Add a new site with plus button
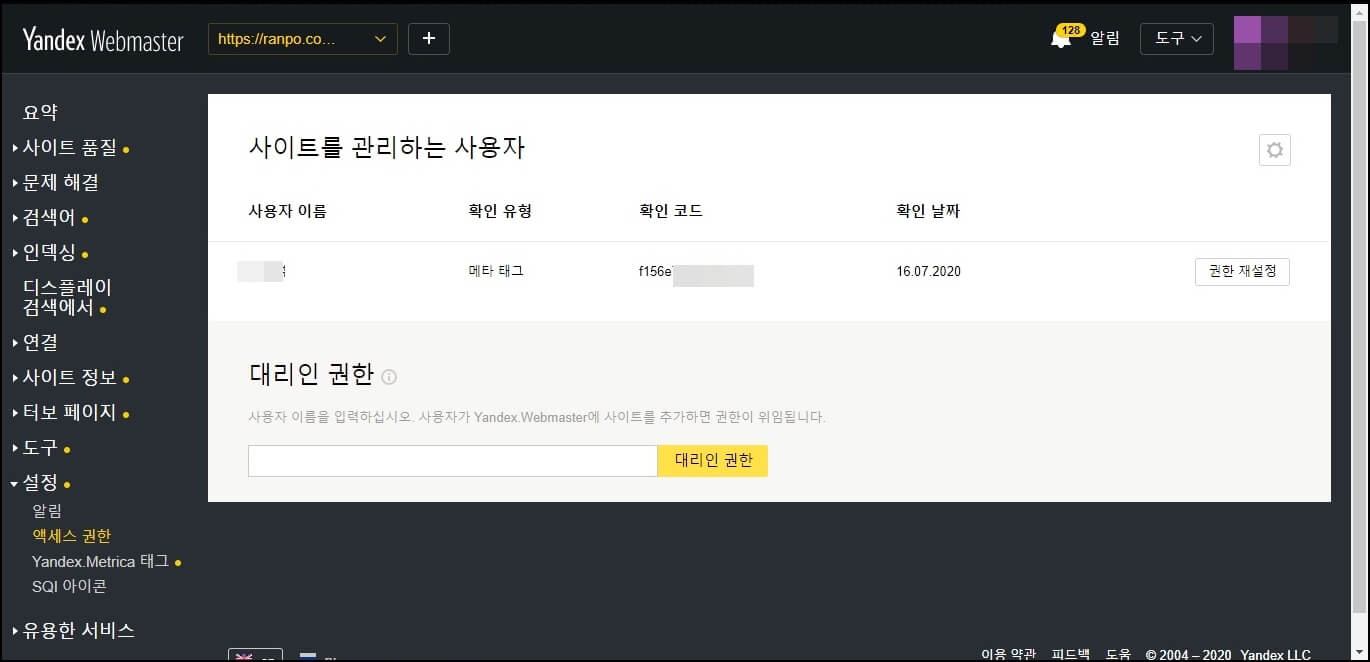 (429, 39)
